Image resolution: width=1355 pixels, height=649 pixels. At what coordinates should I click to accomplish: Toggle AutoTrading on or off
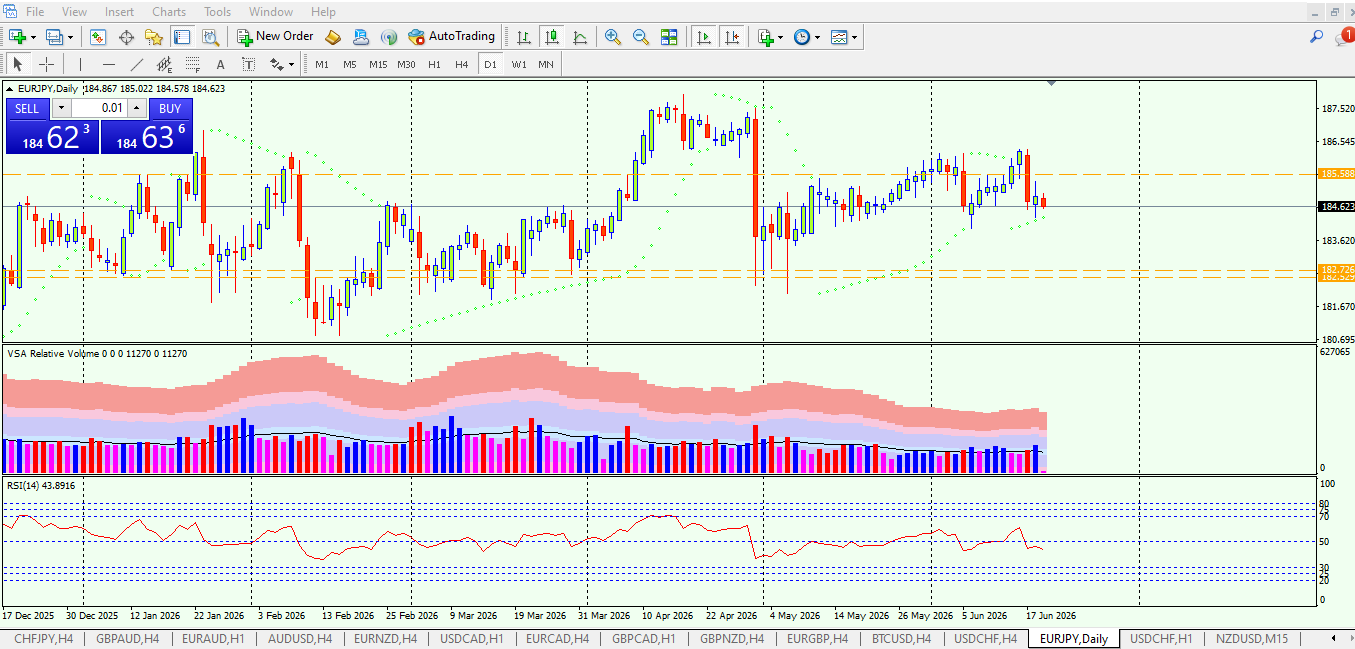[452, 37]
